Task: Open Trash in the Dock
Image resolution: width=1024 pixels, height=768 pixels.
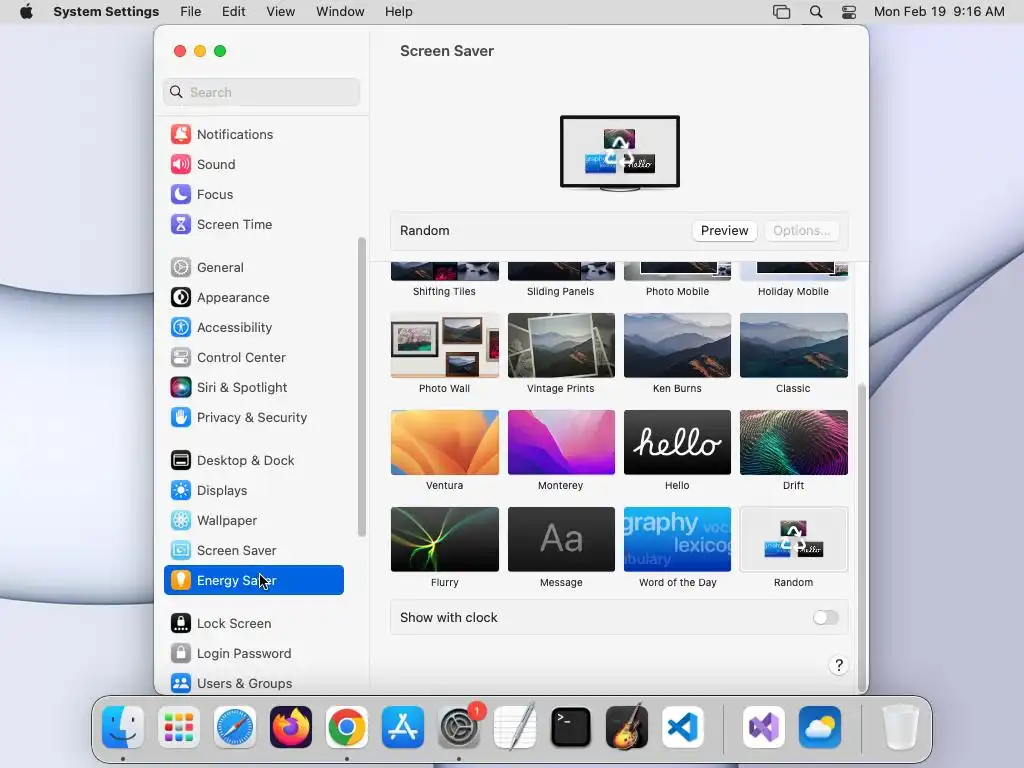Action: click(901, 728)
